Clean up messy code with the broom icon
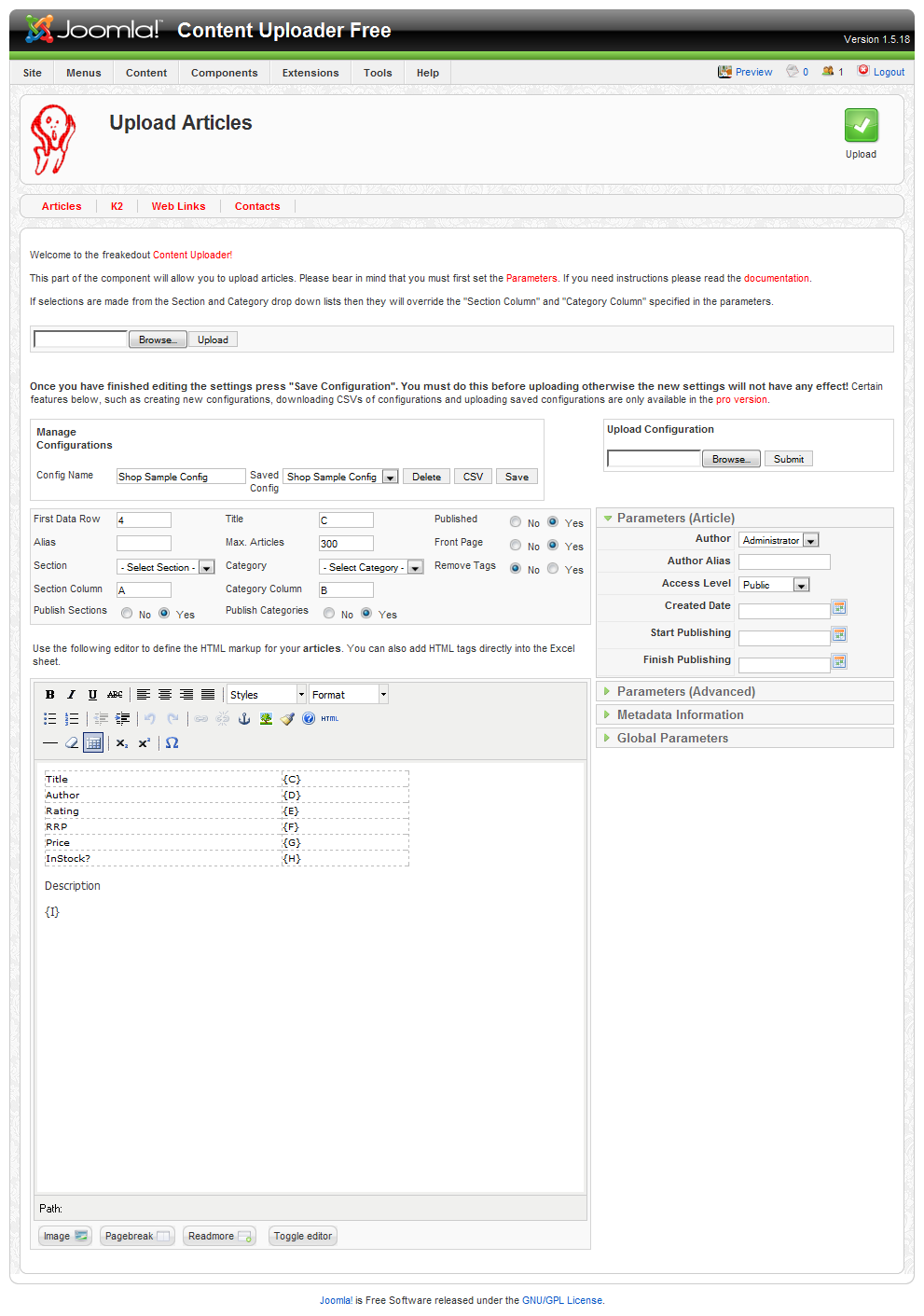 coord(287,718)
